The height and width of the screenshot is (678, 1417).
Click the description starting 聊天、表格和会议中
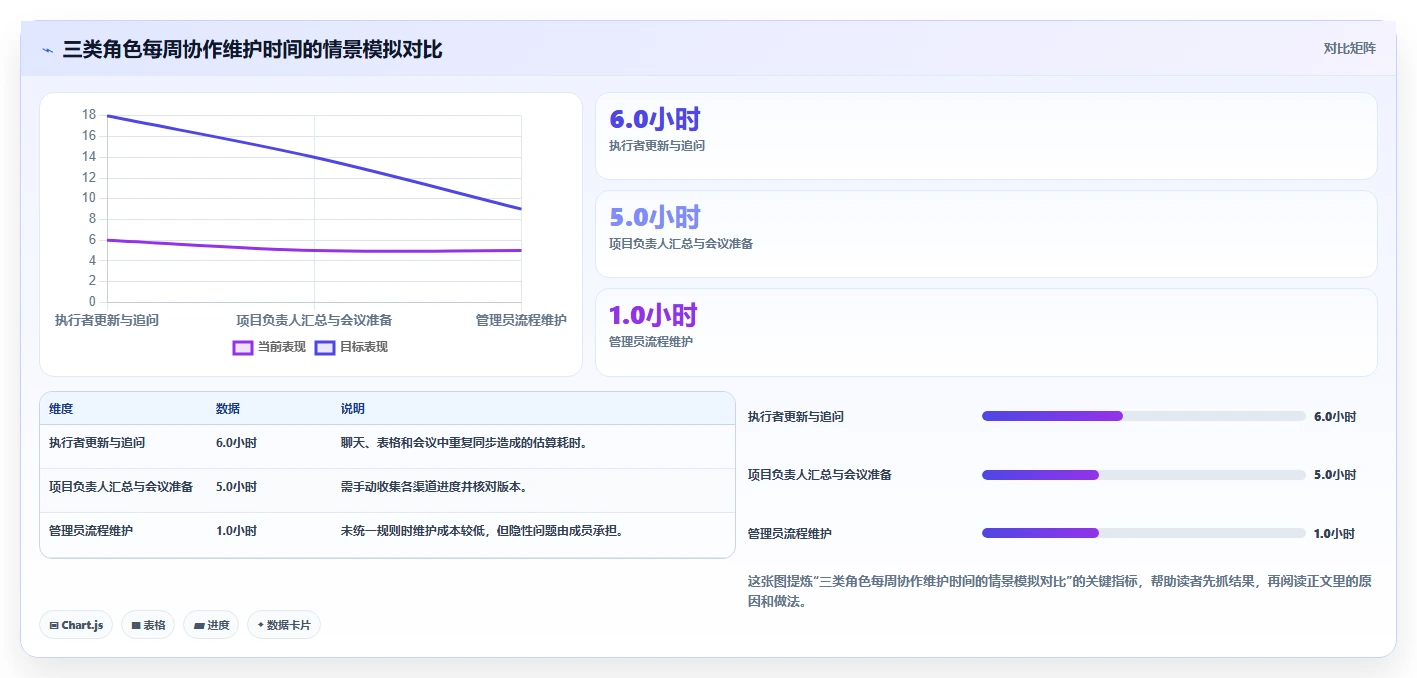point(463,443)
